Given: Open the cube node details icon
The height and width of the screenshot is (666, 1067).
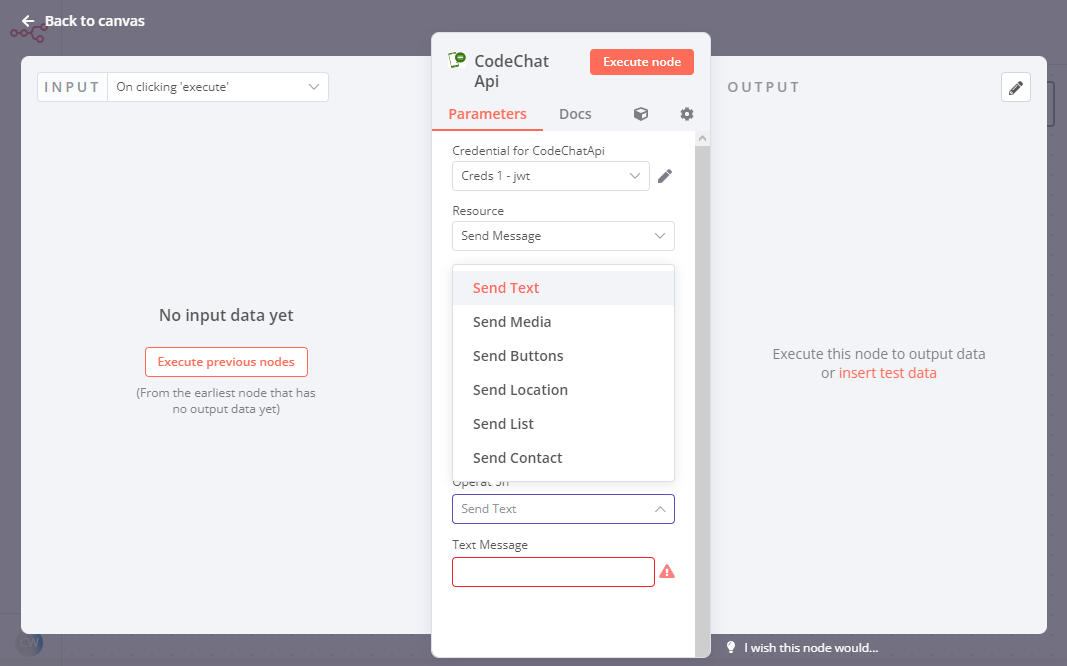Looking at the screenshot, I should (x=640, y=114).
